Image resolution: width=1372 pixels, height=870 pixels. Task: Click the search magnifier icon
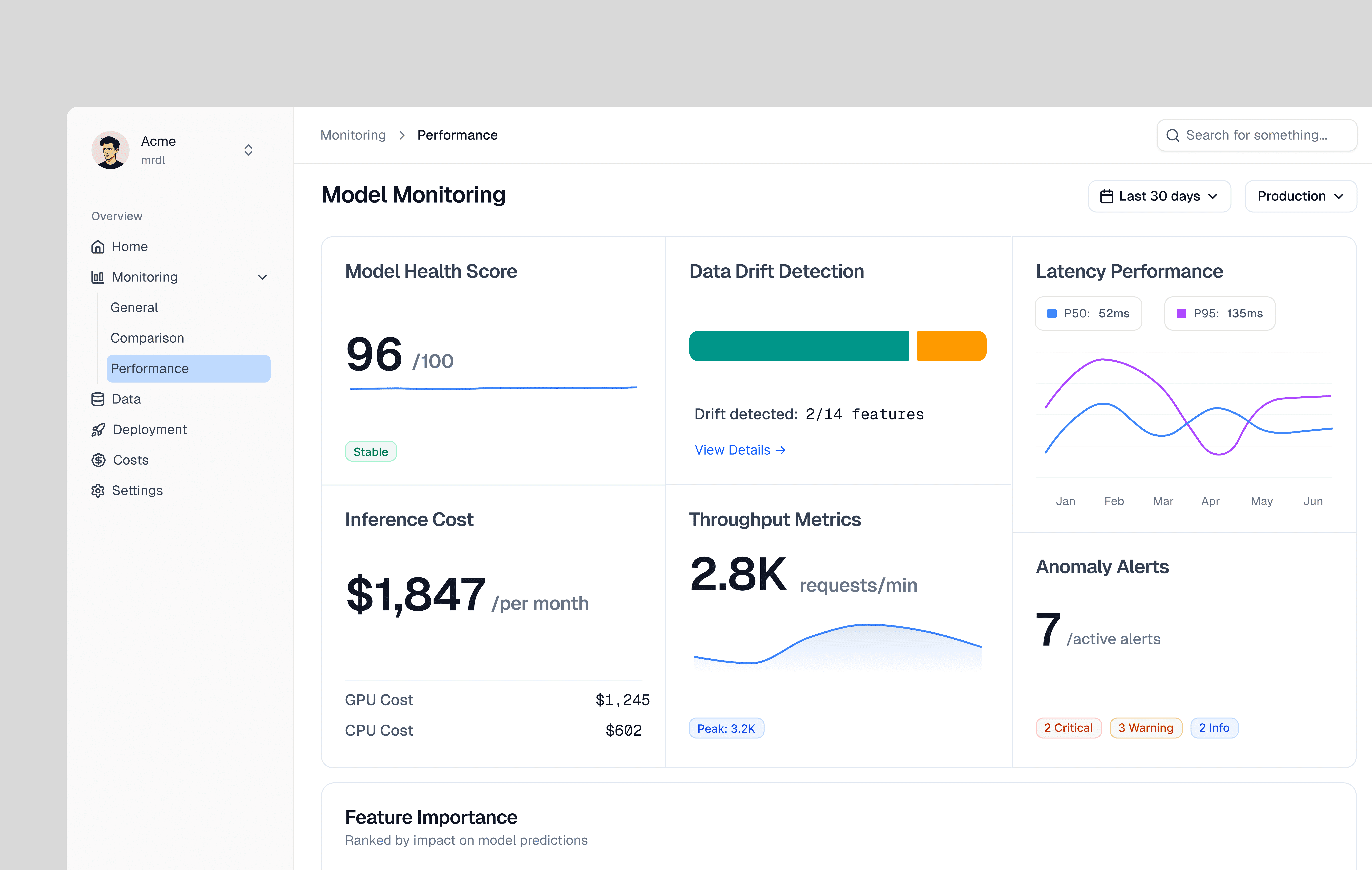(x=1172, y=135)
